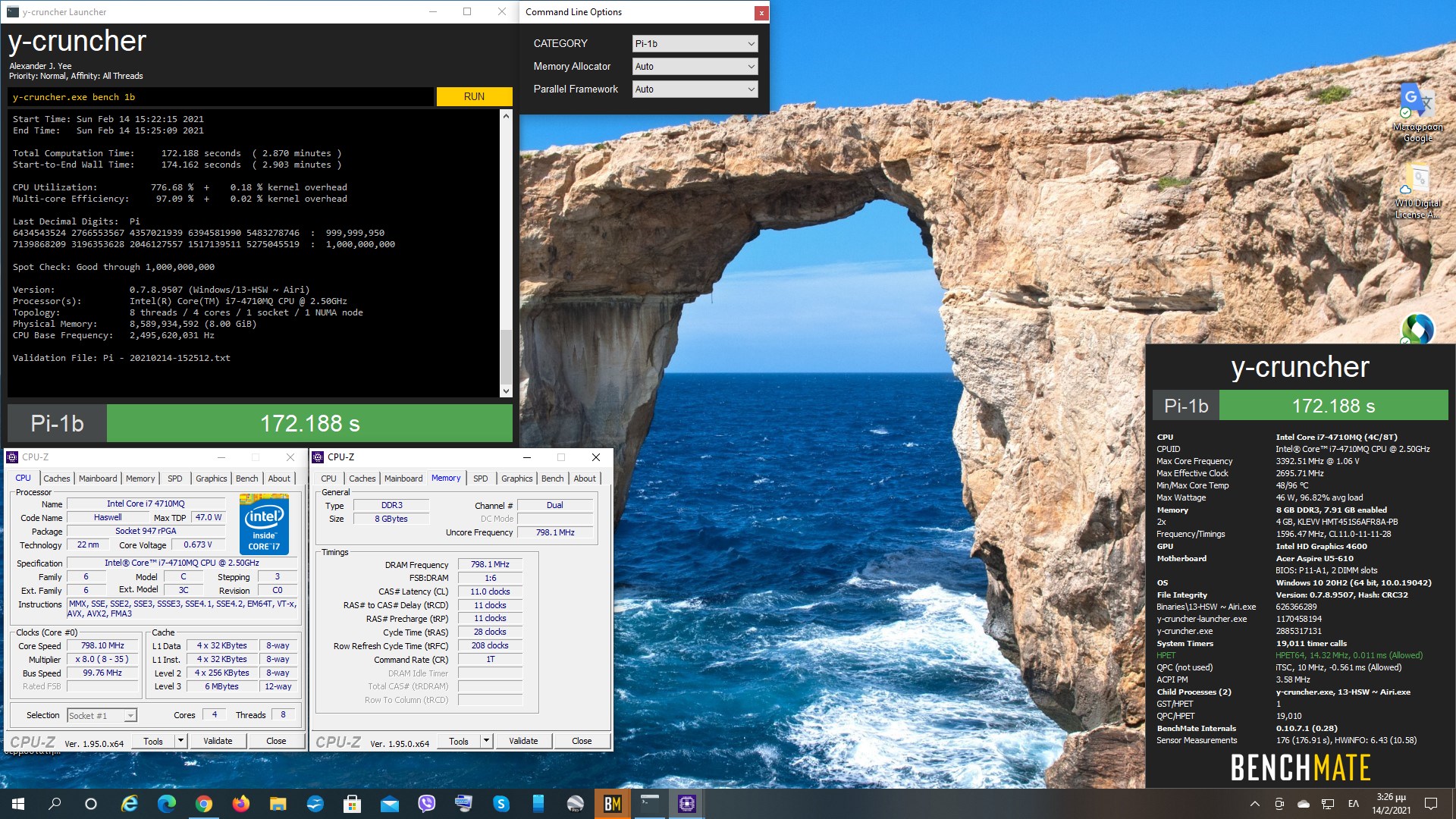Viewport: 1456px width, 819px height.
Task: Open the blue seagull OpenOffice taskbar icon
Action: 315,804
